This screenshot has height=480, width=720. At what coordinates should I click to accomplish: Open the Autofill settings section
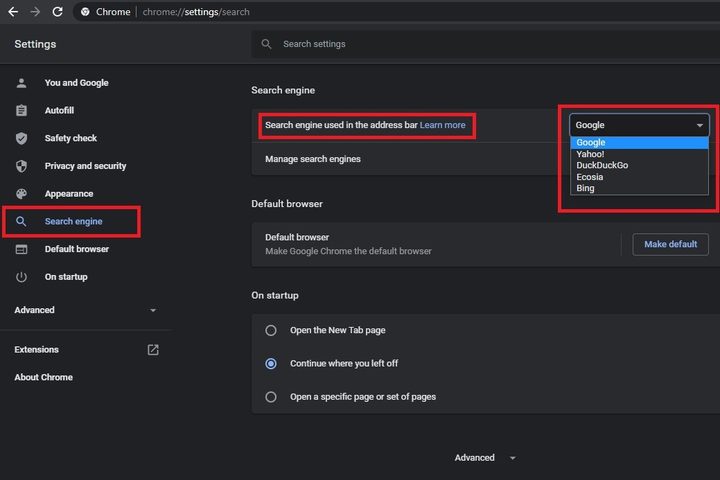click(59, 111)
